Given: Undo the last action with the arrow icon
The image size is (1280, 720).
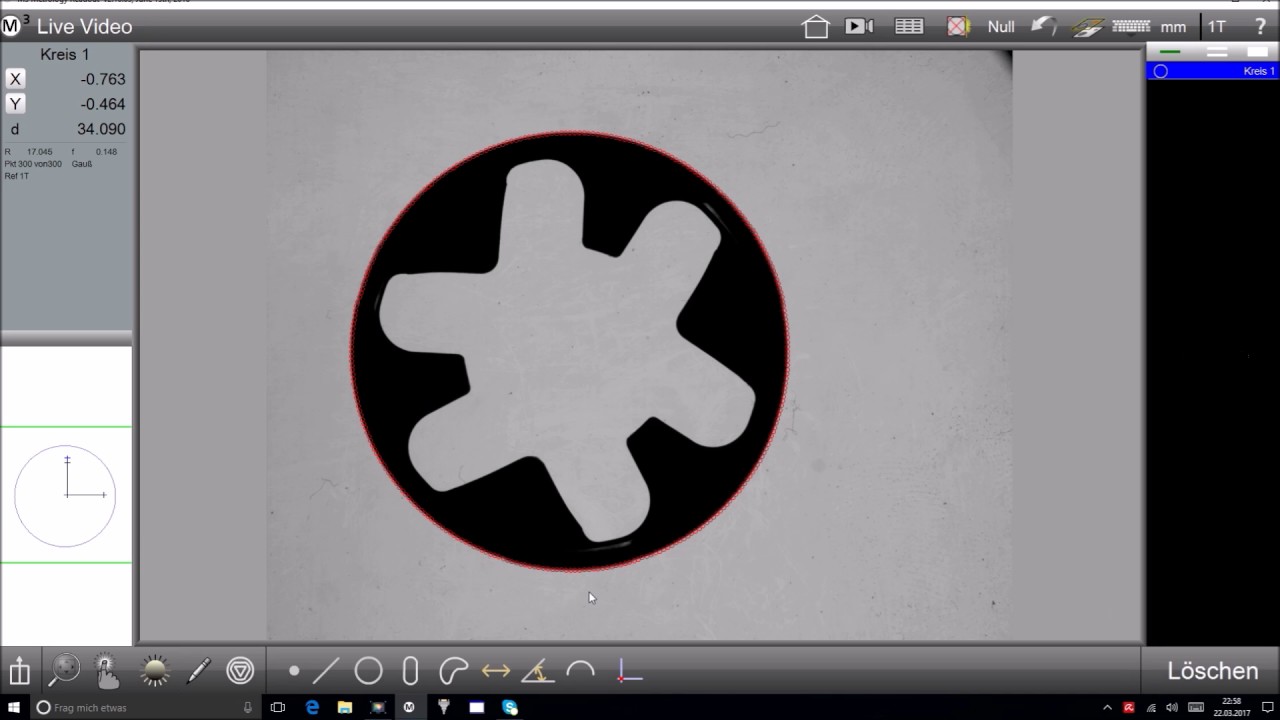Looking at the screenshot, I should point(1043,27).
